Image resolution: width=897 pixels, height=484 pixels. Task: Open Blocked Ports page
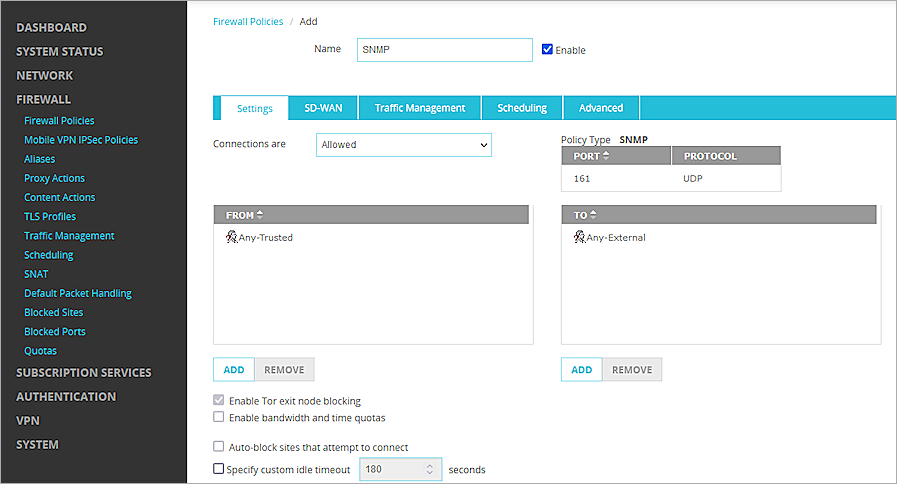tap(55, 331)
